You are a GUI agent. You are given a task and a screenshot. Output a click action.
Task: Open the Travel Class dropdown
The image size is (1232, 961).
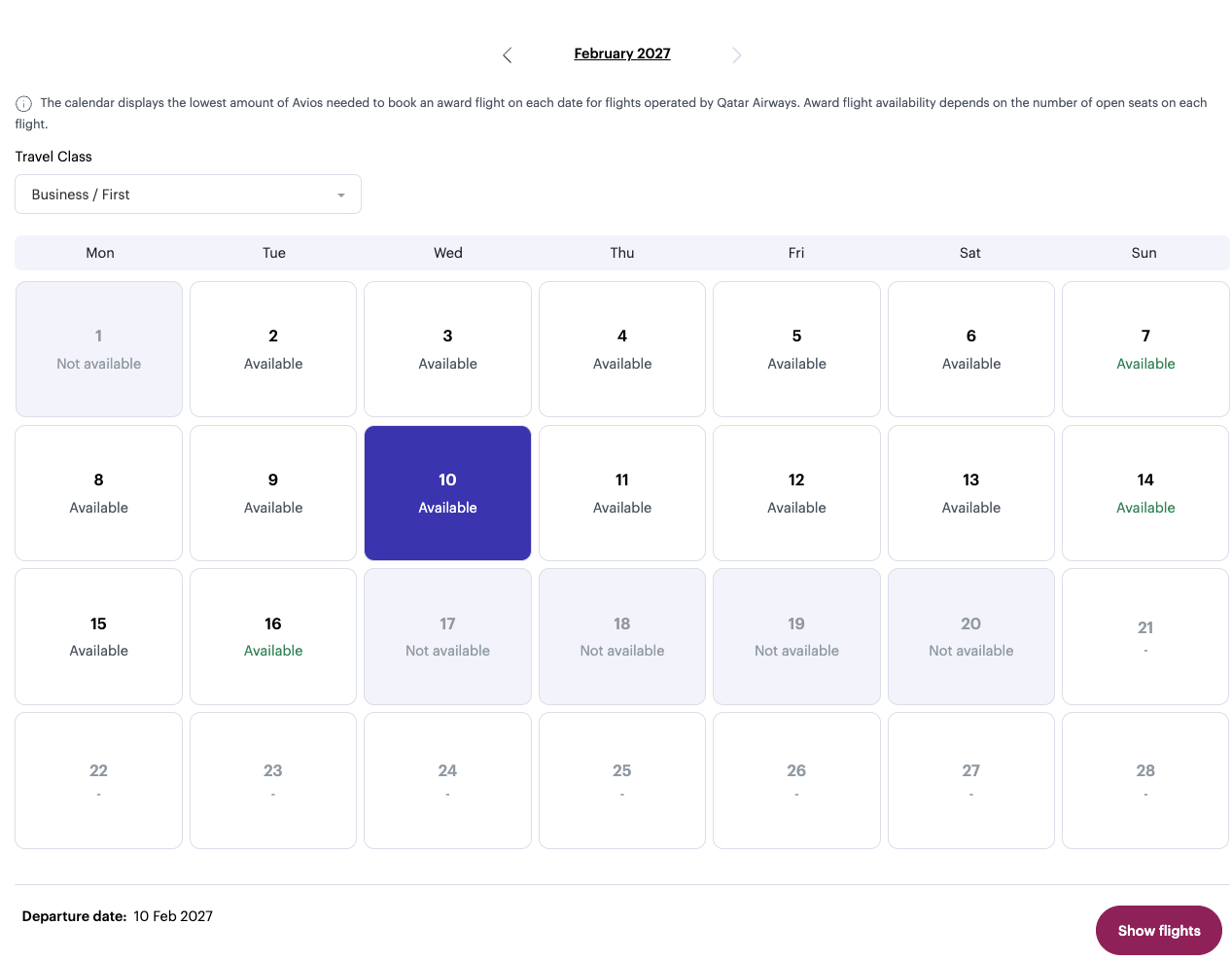coord(188,195)
